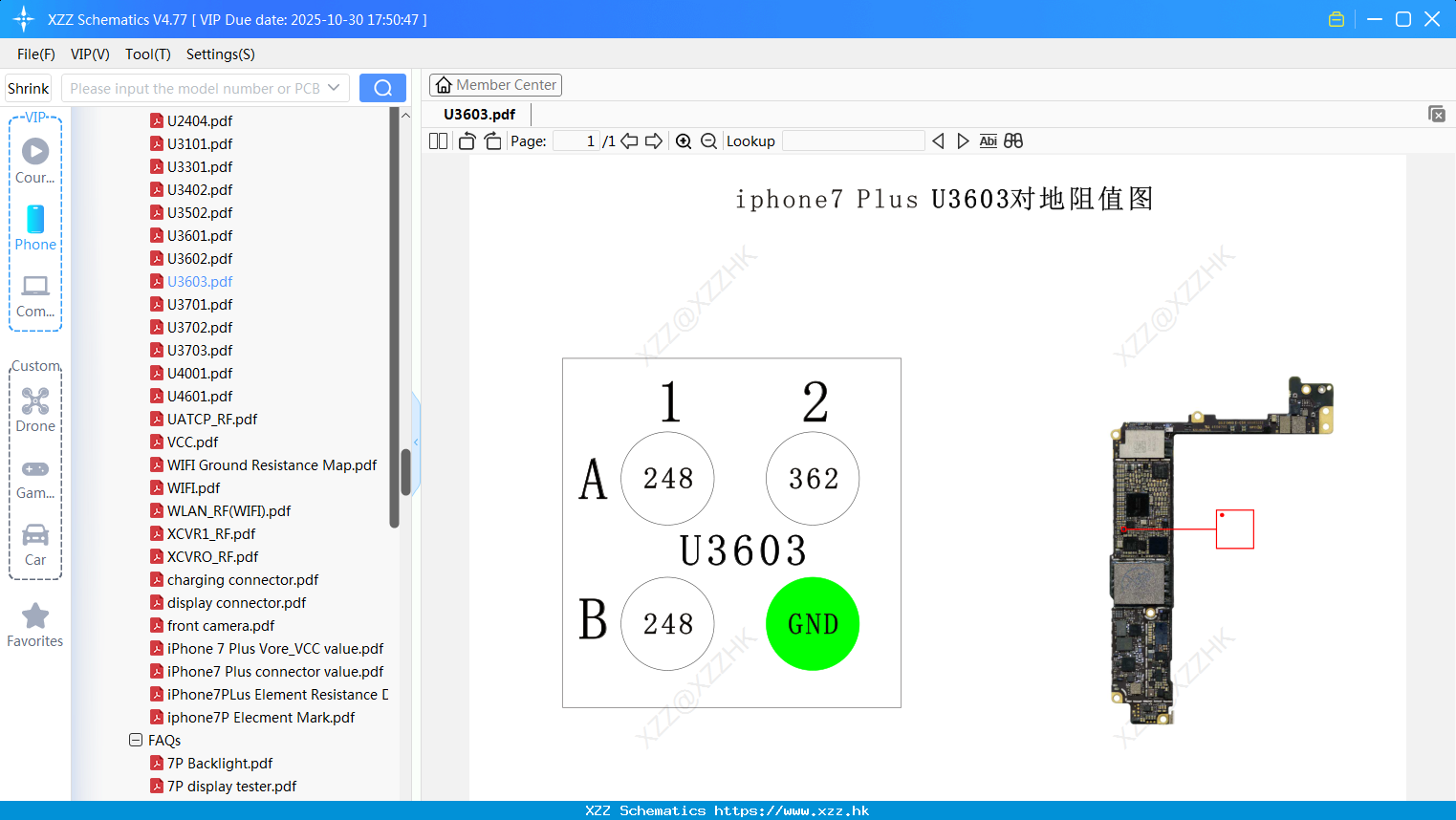The image size is (1456, 820).
Task: Zoom out of the PDF
Action: pyautogui.click(x=708, y=140)
